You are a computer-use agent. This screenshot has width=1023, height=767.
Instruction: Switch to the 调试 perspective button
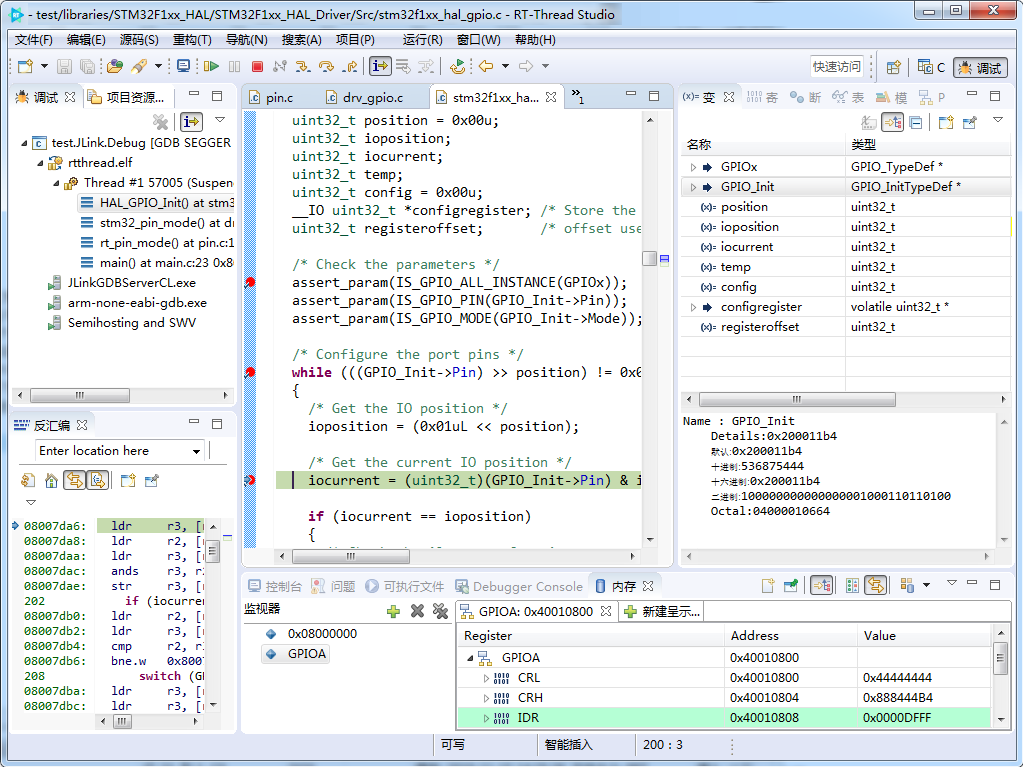[979, 68]
